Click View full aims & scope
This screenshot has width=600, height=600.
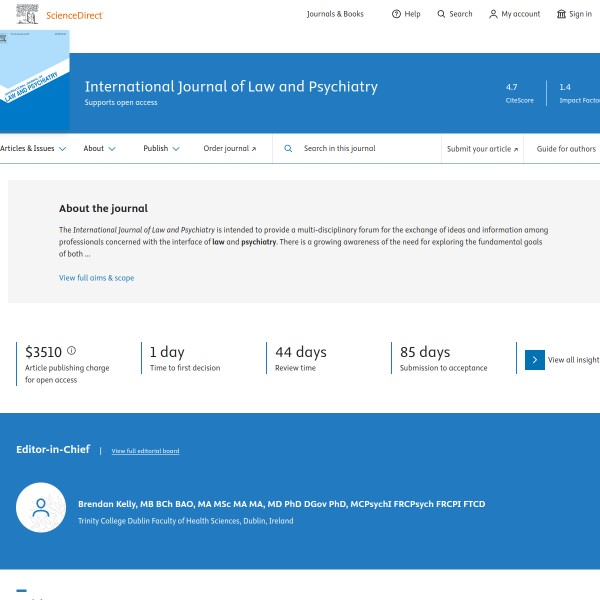[x=96, y=277]
